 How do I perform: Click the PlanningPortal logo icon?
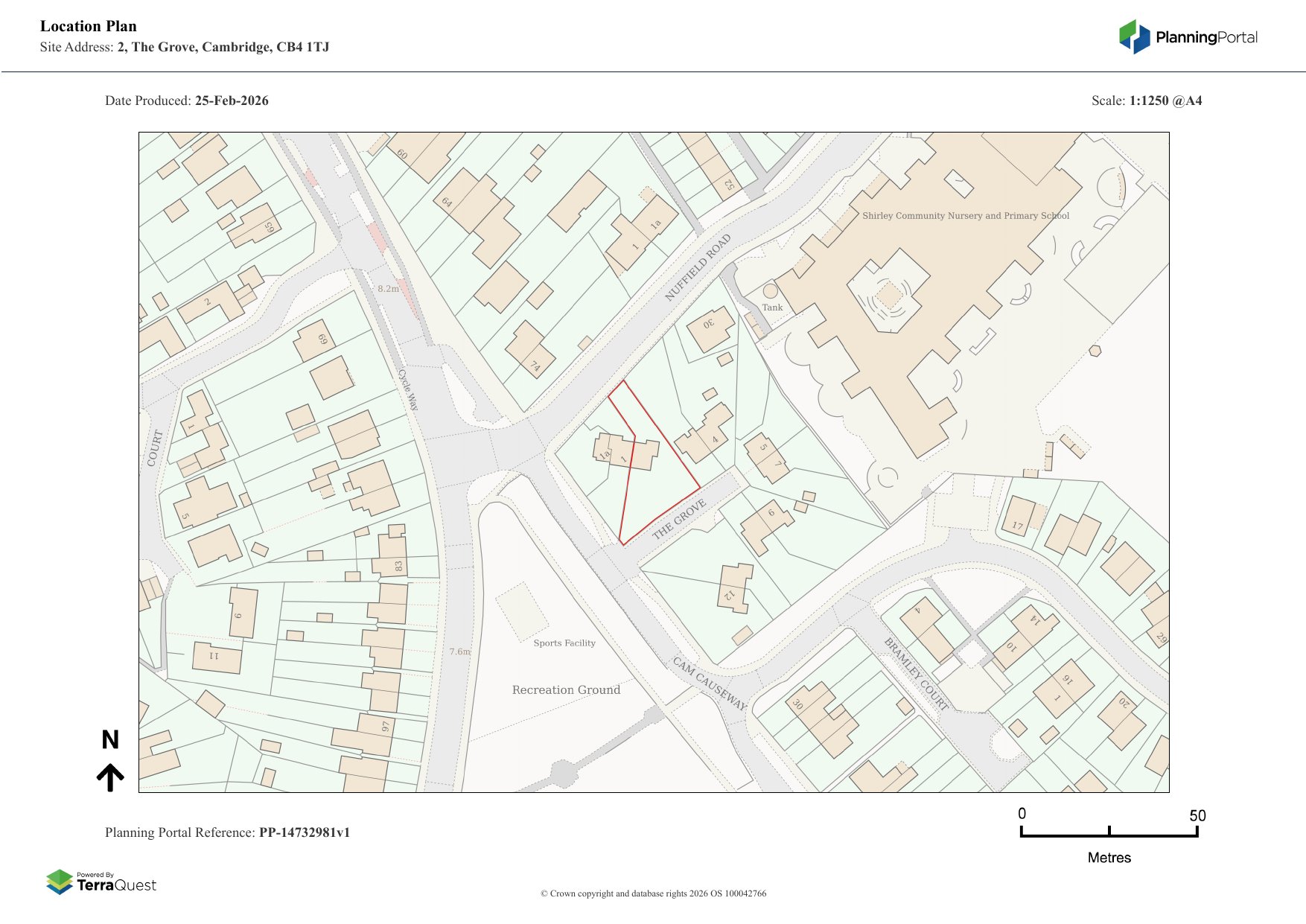coord(1134,37)
